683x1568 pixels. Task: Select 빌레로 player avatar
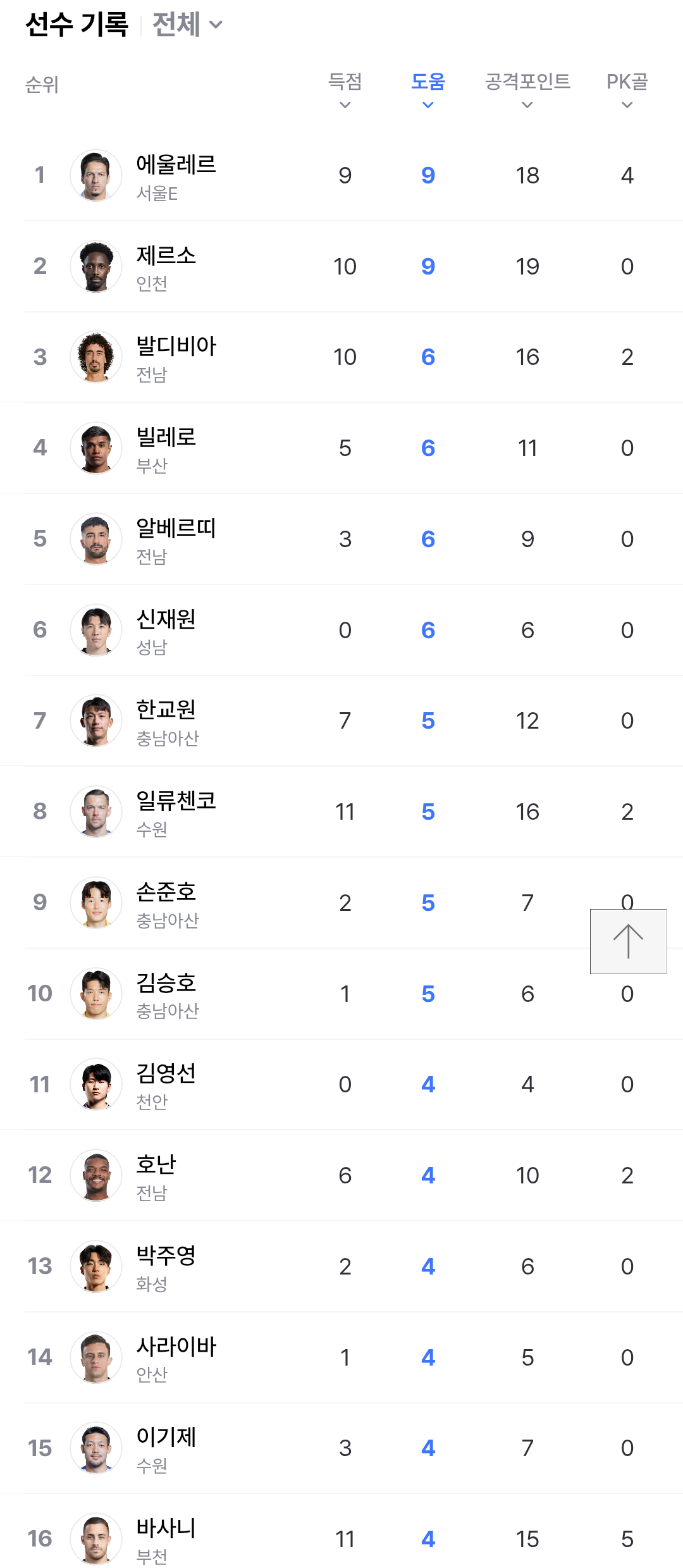[96, 448]
